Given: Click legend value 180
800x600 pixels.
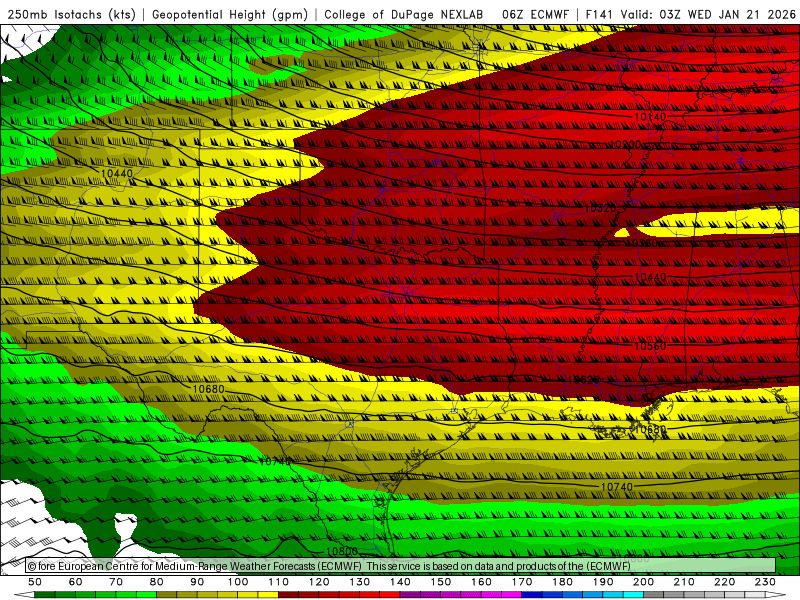Looking at the screenshot, I should [x=562, y=582].
